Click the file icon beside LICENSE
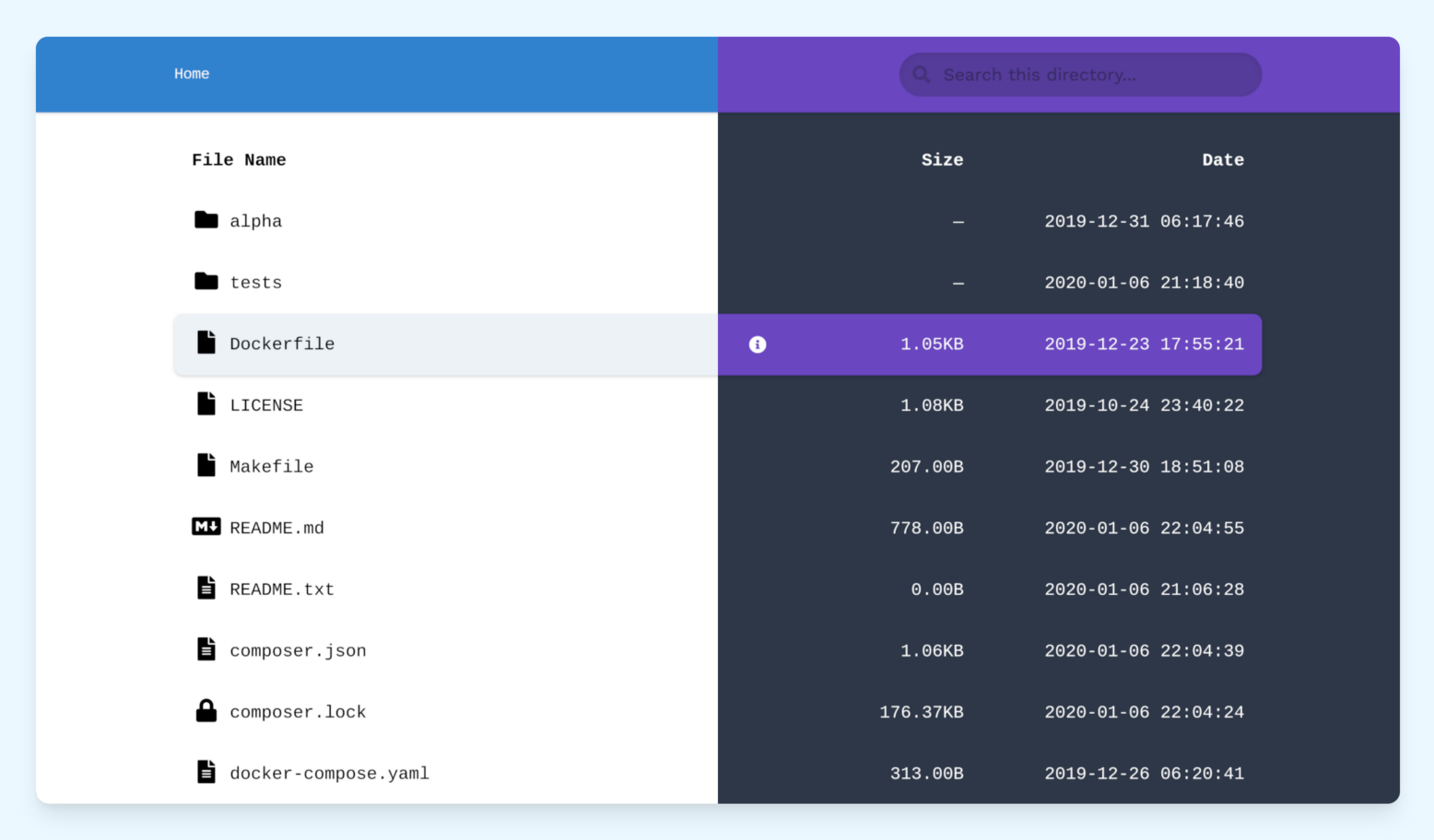The height and width of the screenshot is (840, 1434). [x=206, y=403]
